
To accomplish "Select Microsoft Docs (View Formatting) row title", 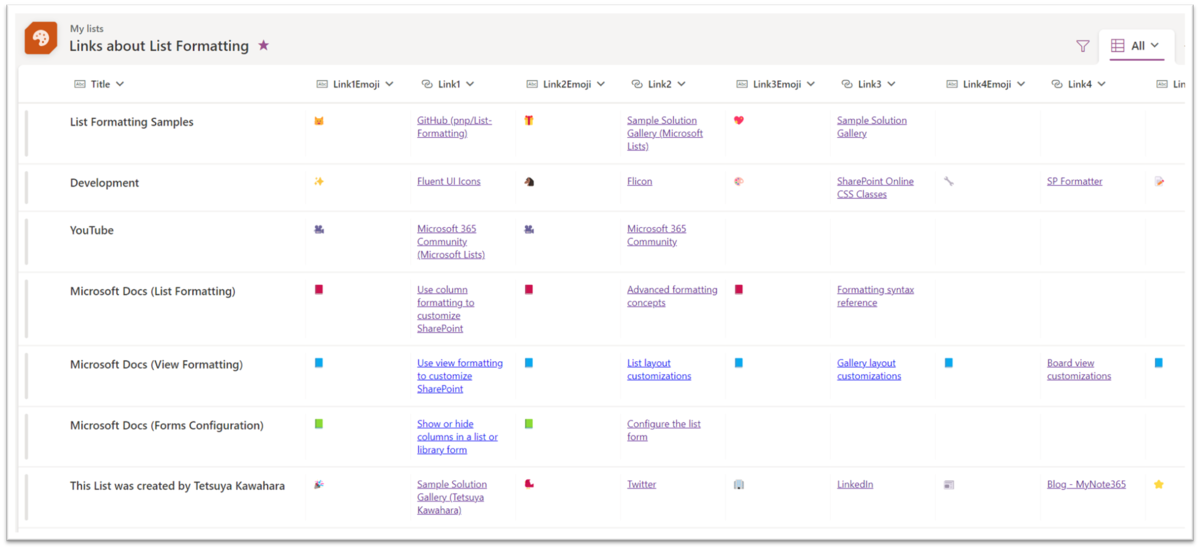I will click(x=156, y=365).
